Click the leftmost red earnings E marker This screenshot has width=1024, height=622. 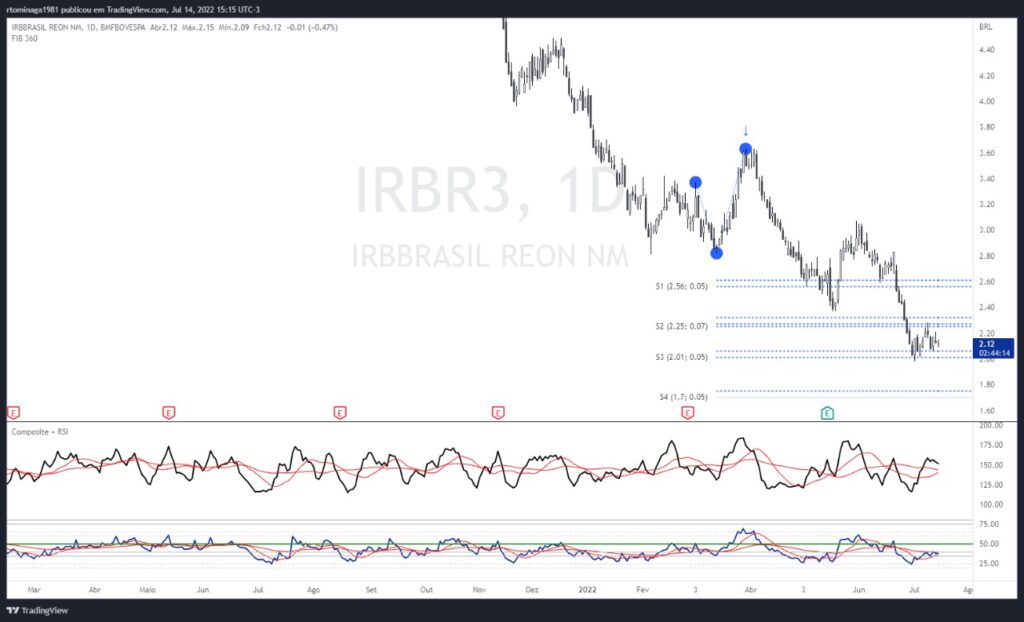[13, 412]
